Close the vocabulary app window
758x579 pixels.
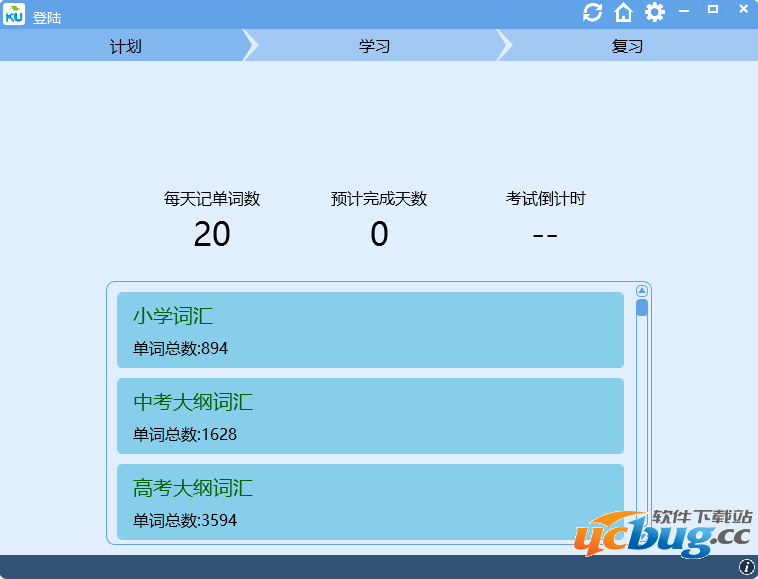(x=743, y=9)
